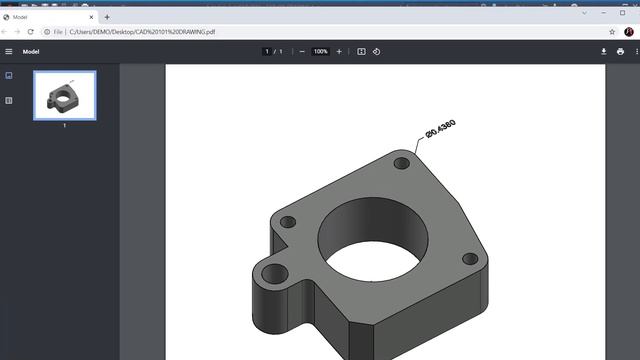640x360 pixels.
Task: Minimize the browser window
Action: [x=604, y=13]
